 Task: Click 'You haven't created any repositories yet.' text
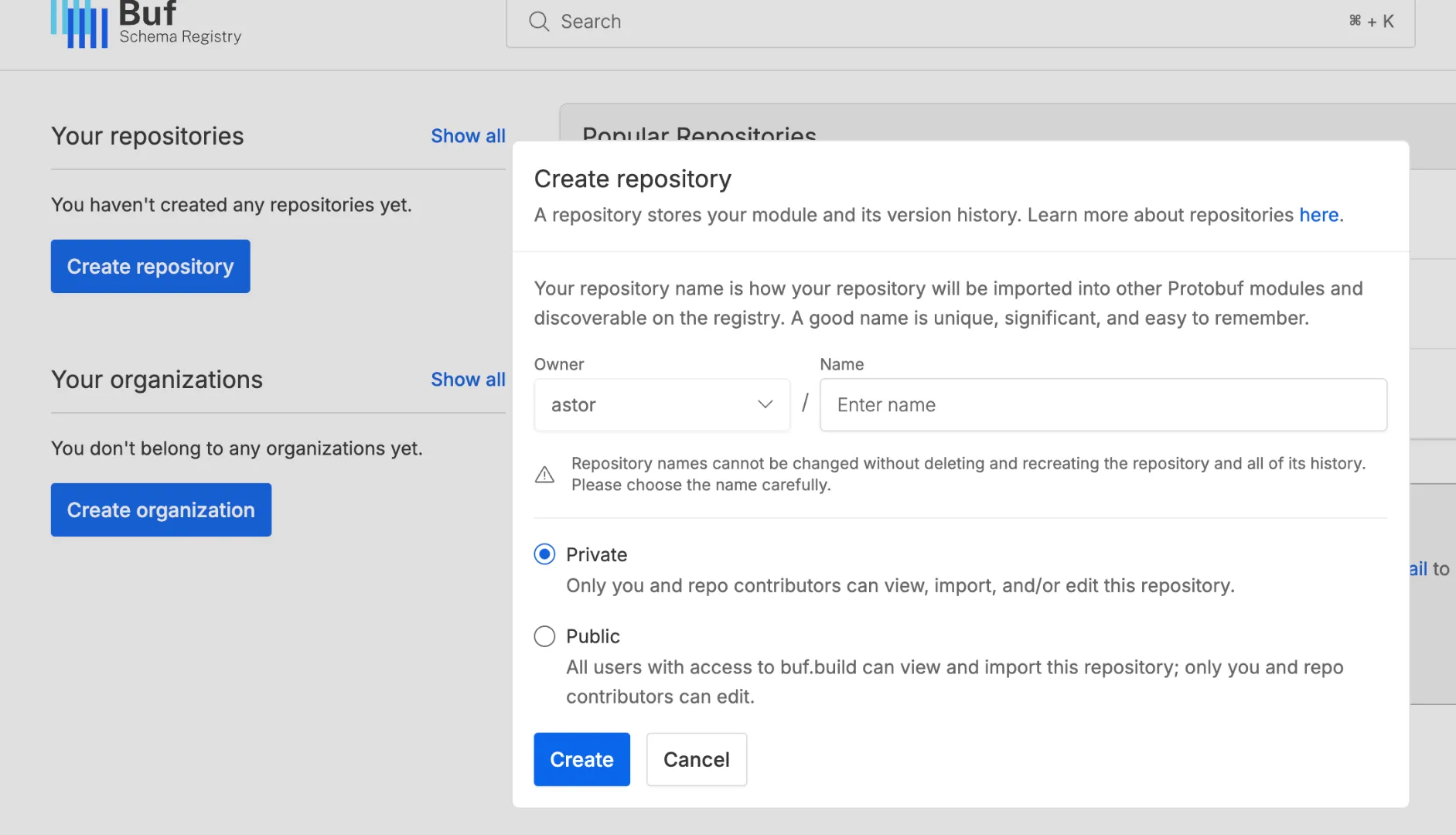click(x=231, y=205)
